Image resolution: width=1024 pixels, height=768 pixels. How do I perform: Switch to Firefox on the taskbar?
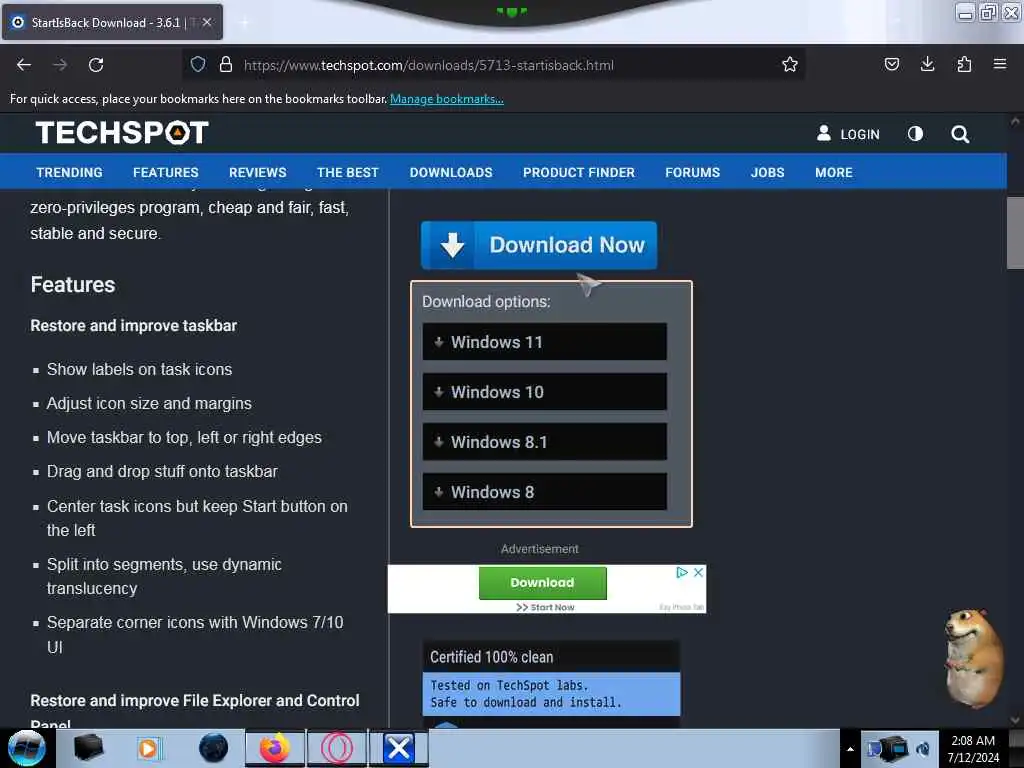tap(274, 748)
